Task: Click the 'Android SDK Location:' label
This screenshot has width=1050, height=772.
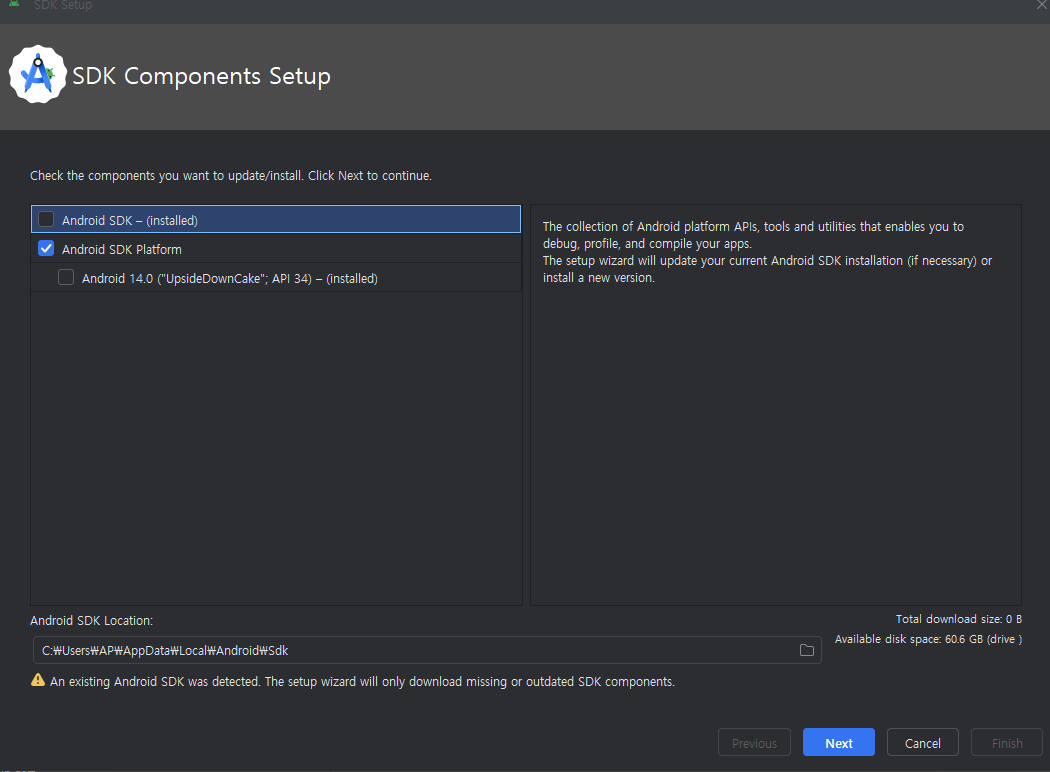Action: click(x=92, y=621)
